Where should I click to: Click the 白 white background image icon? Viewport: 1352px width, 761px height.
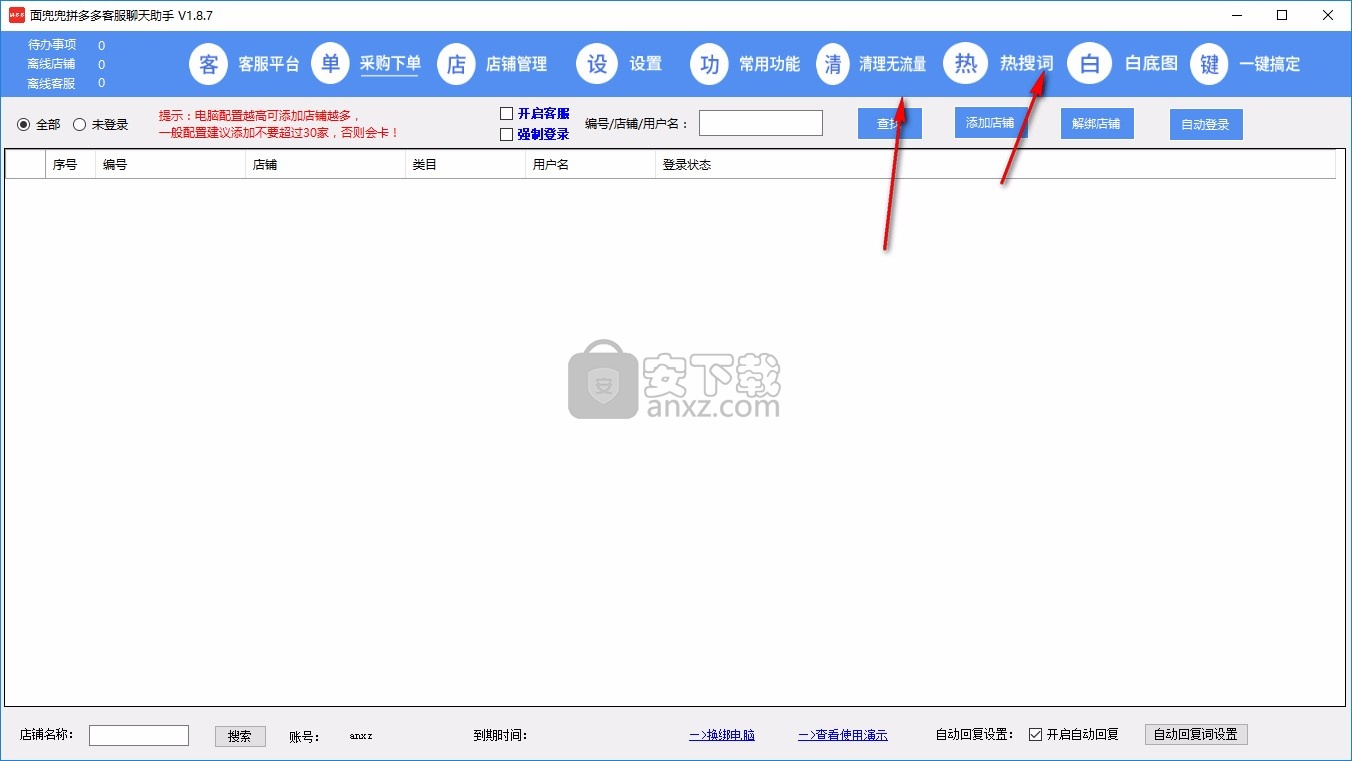click(x=1090, y=64)
